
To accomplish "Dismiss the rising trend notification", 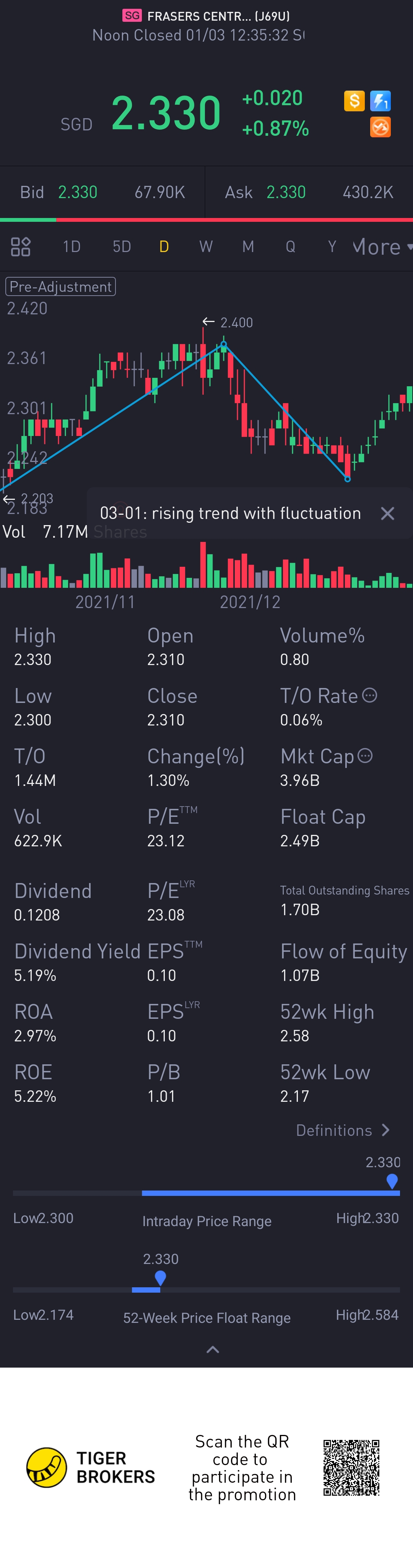I will [387, 513].
